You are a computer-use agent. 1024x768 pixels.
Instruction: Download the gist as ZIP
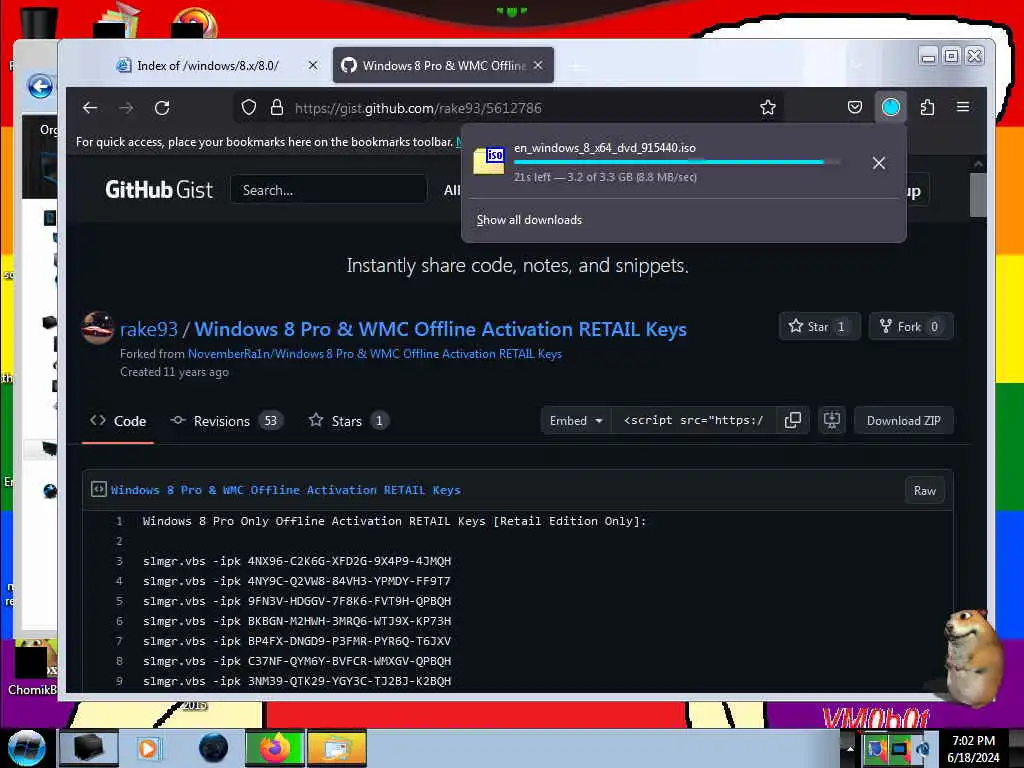coord(904,421)
